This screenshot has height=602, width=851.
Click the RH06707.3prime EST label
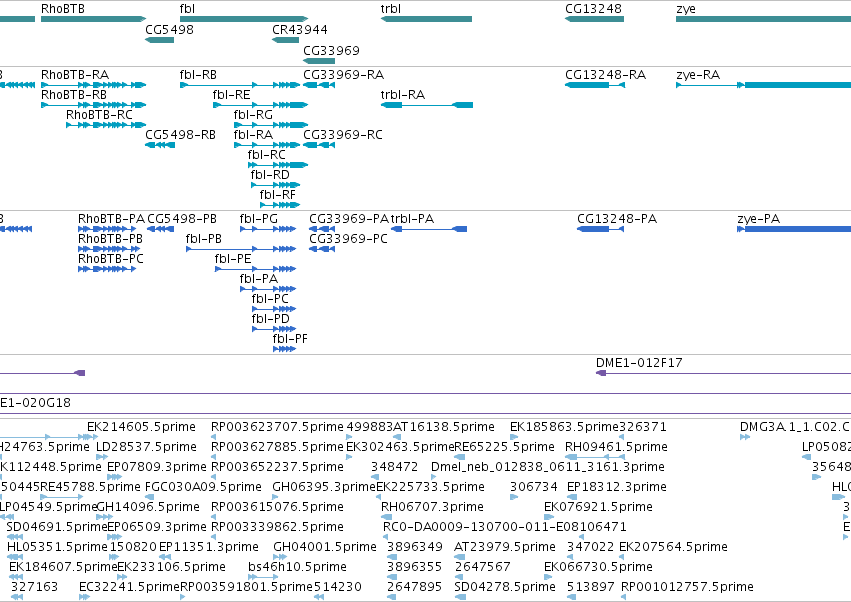click(x=432, y=507)
